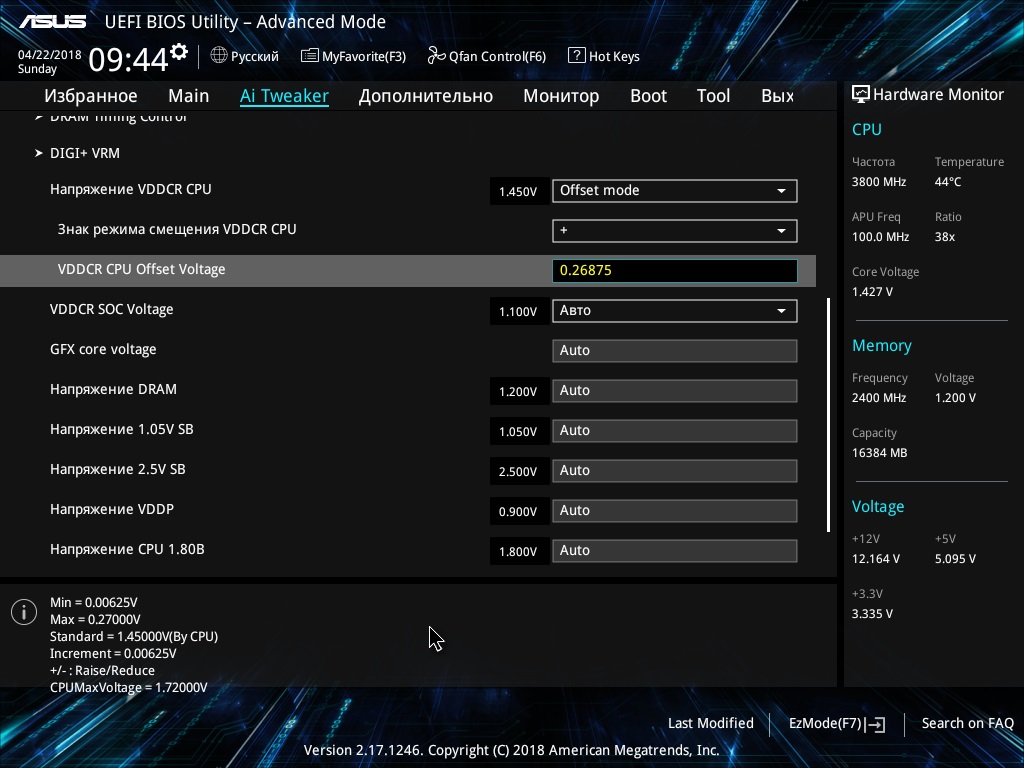
Task: Click CPUMaxVoltage = 1.72000V help text
Action: click(129, 688)
